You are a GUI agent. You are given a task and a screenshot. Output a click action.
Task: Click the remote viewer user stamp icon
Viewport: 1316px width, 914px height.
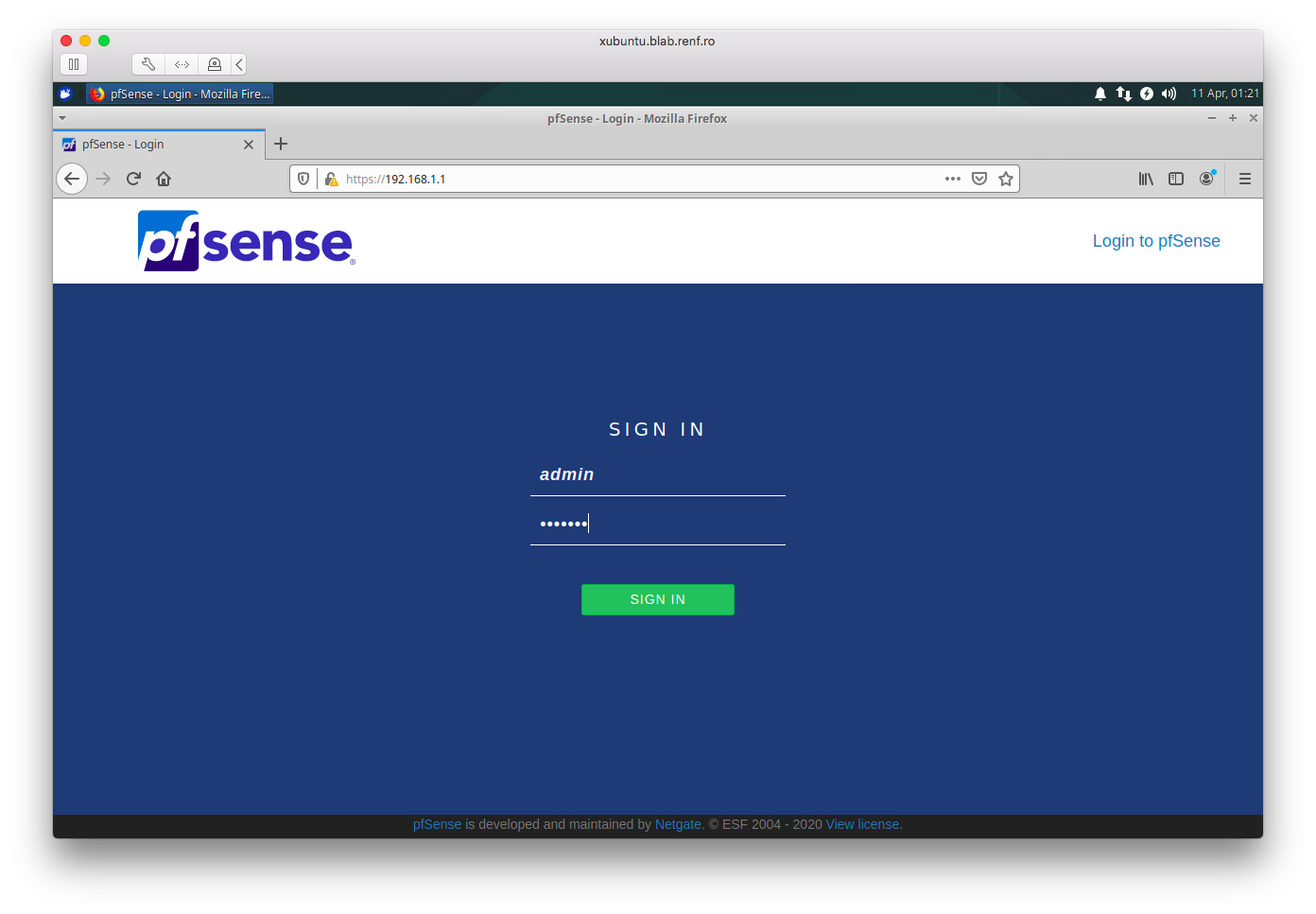click(215, 64)
